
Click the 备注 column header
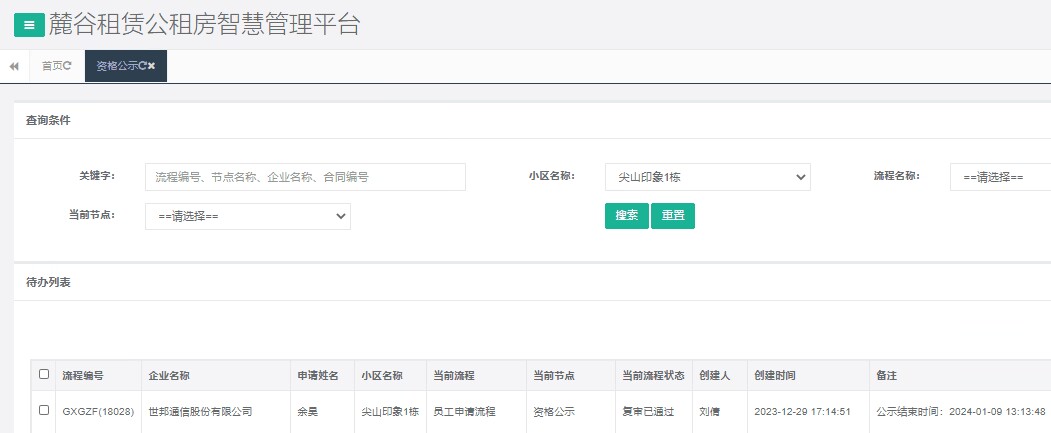click(x=886, y=376)
